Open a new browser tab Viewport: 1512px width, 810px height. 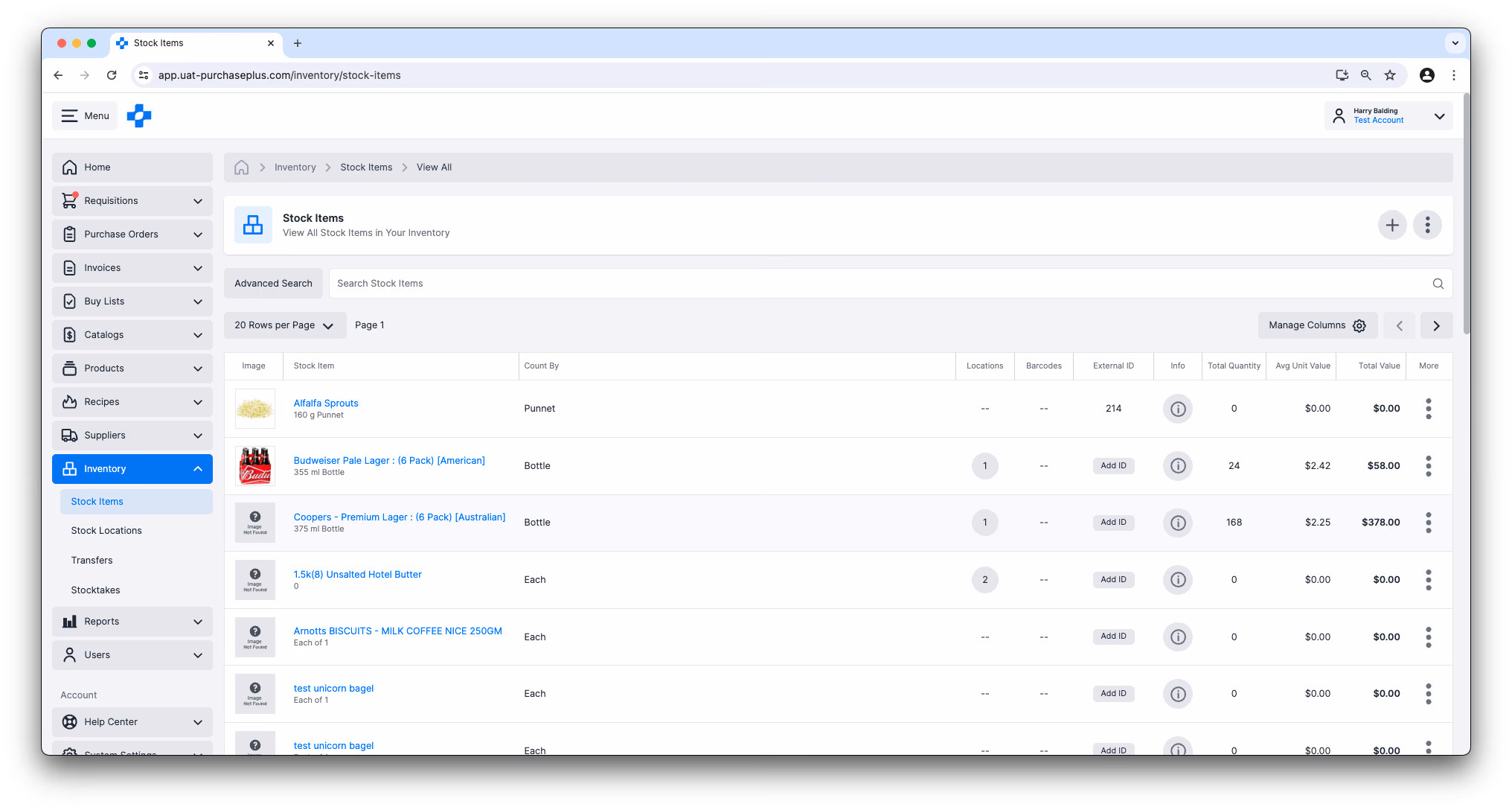pyautogui.click(x=298, y=43)
